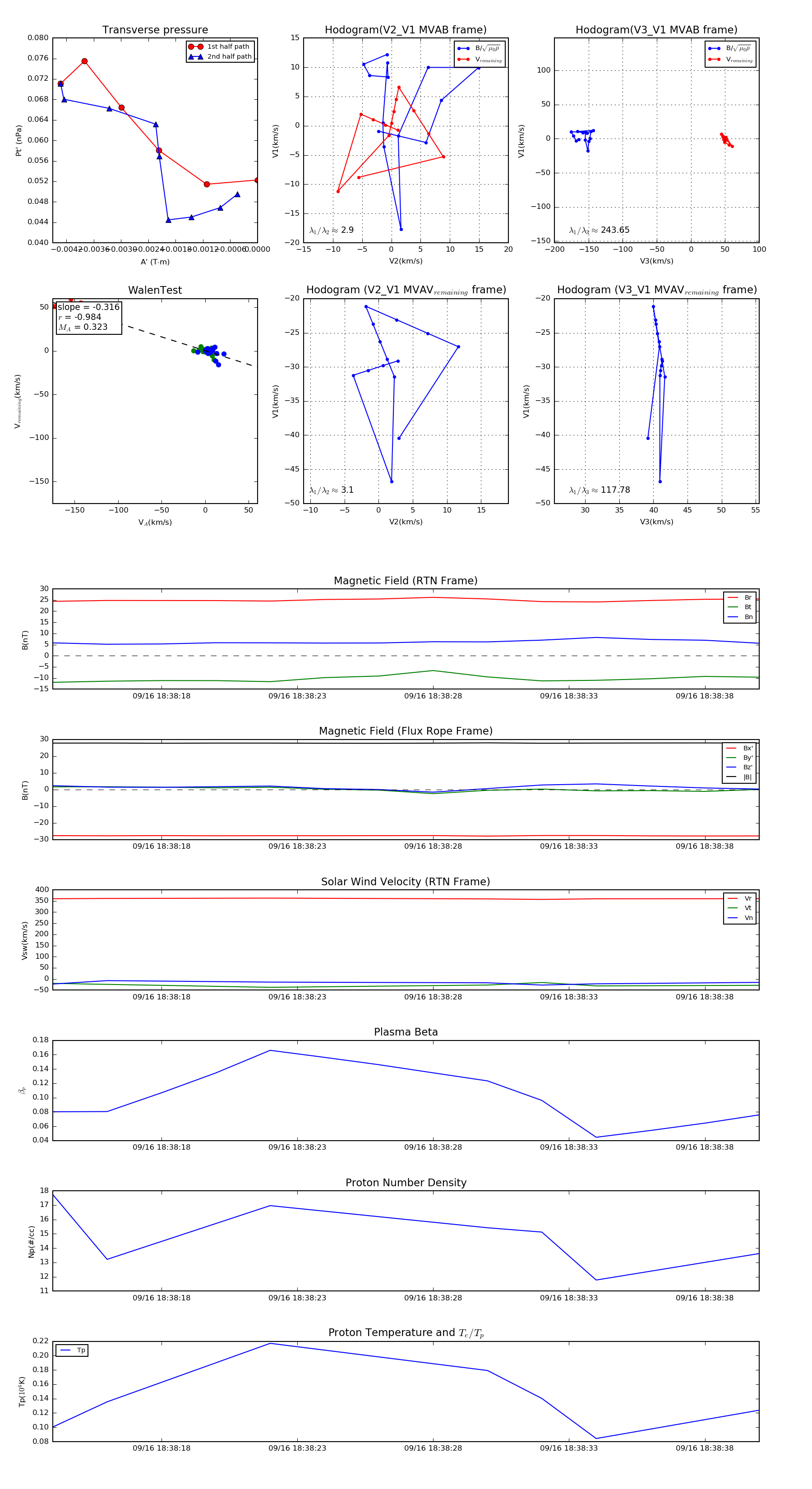
Task: Click "09/16 18:38:28" tick under Plasma Beta plot
Action: [433, 1147]
